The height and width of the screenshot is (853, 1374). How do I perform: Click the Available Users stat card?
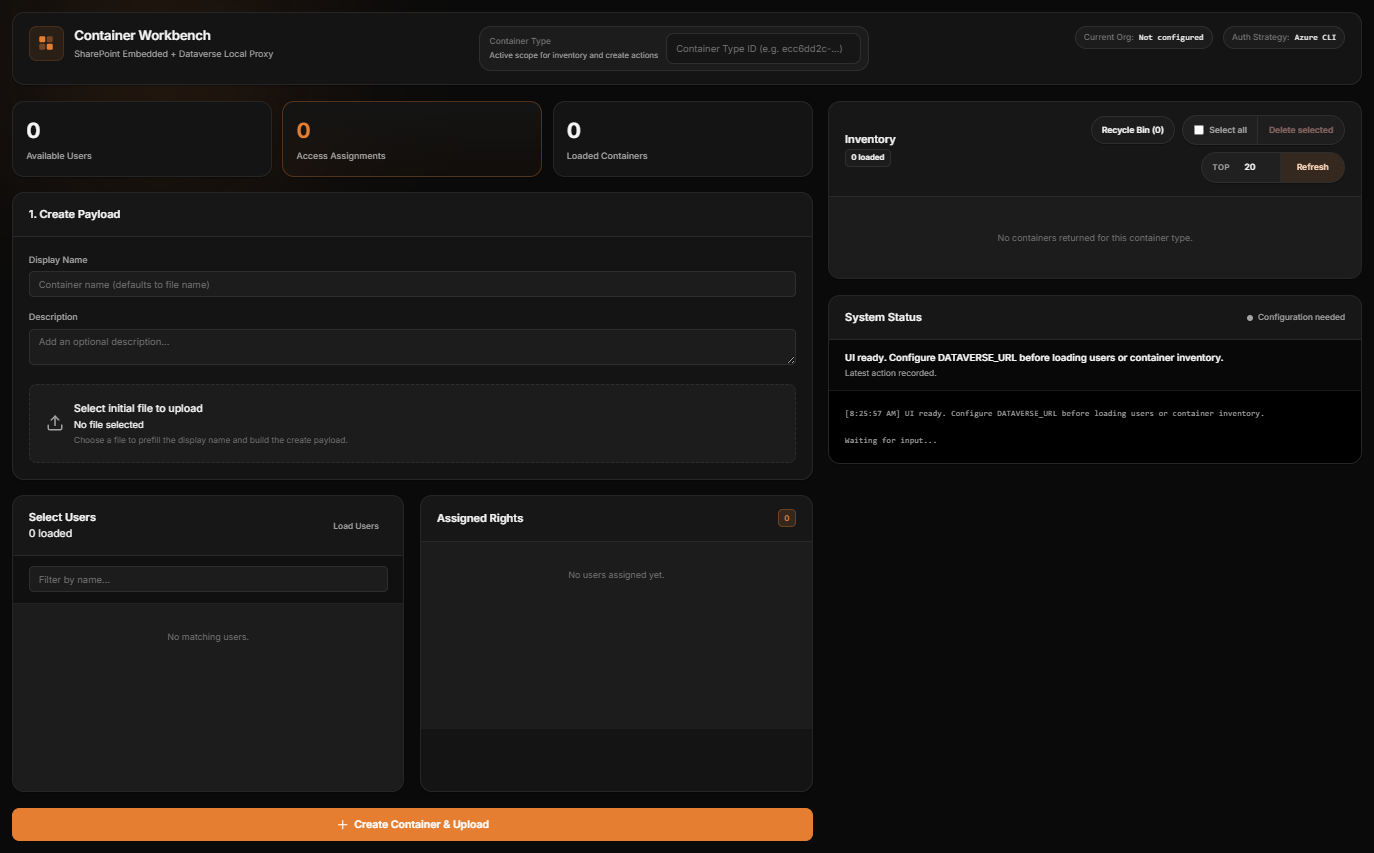tap(141, 139)
